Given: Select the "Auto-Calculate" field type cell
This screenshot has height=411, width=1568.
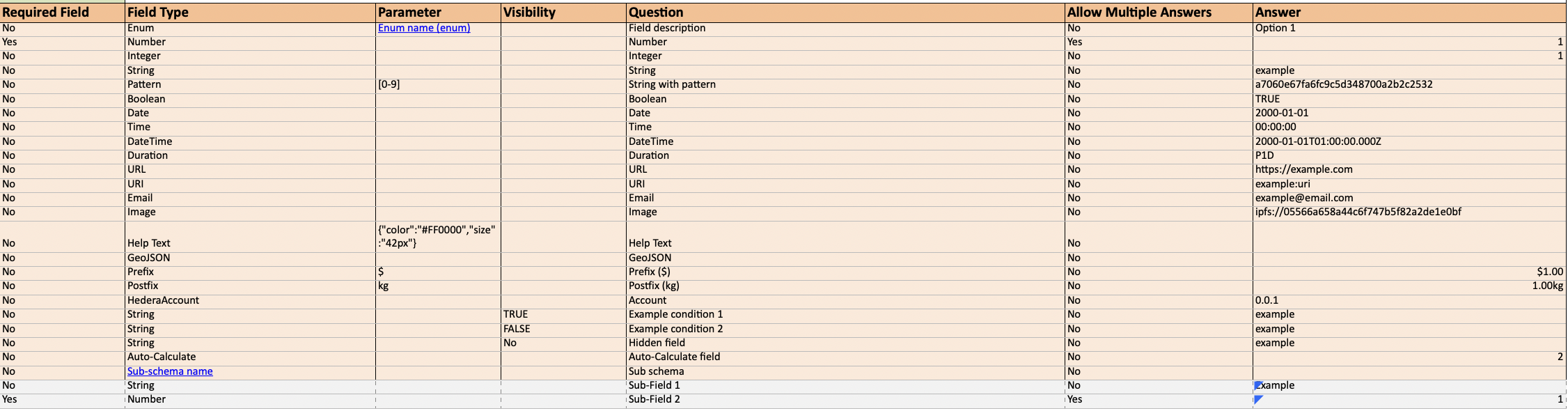Looking at the screenshot, I should point(162,357).
